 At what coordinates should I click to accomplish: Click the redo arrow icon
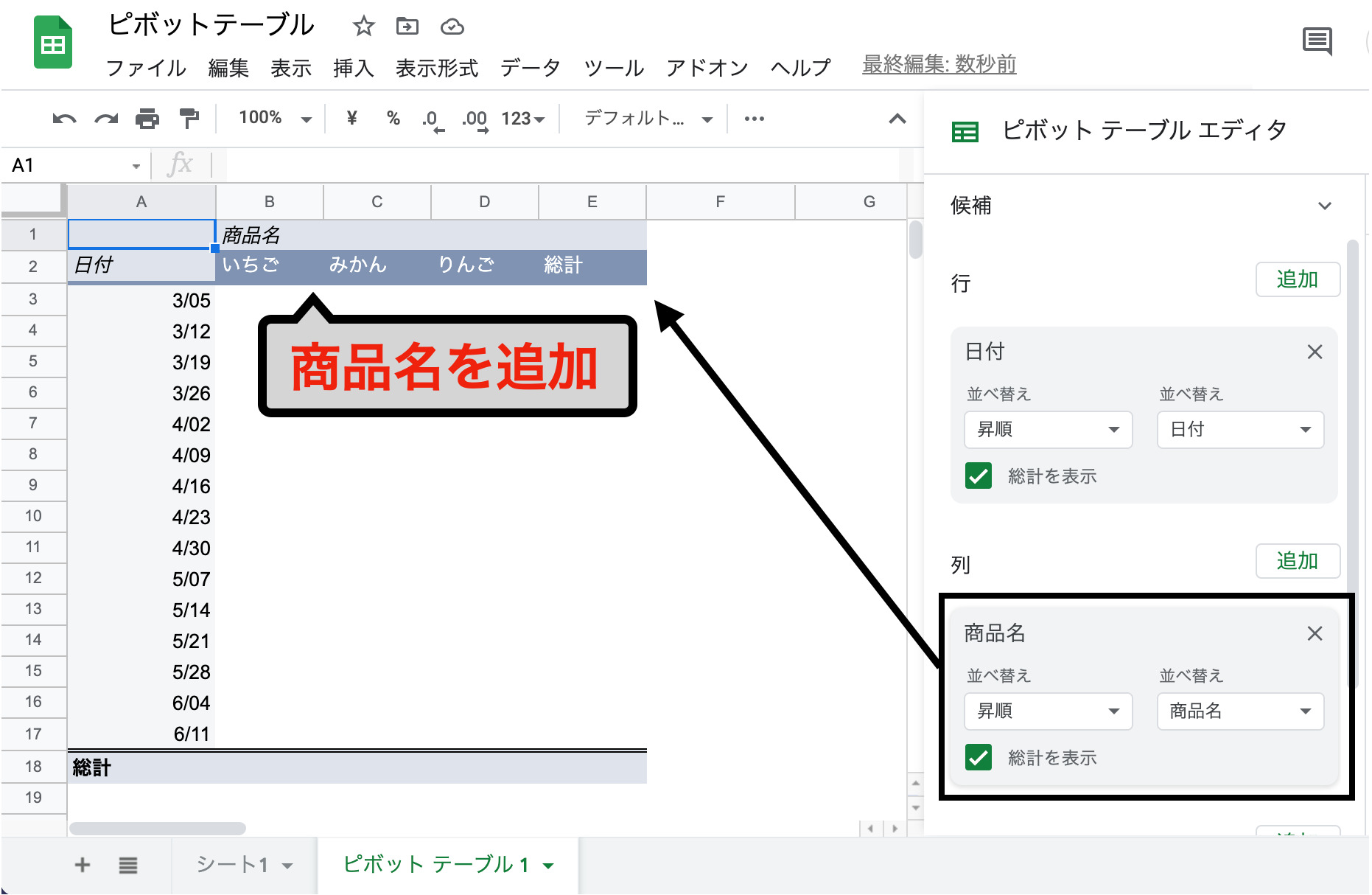pyautogui.click(x=106, y=119)
